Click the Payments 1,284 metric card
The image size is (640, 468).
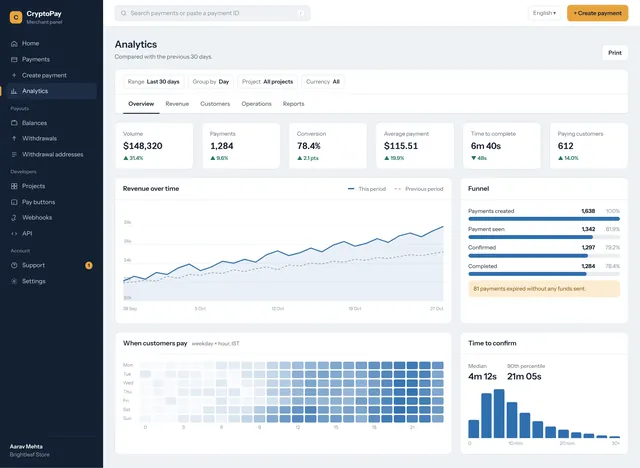point(241,146)
